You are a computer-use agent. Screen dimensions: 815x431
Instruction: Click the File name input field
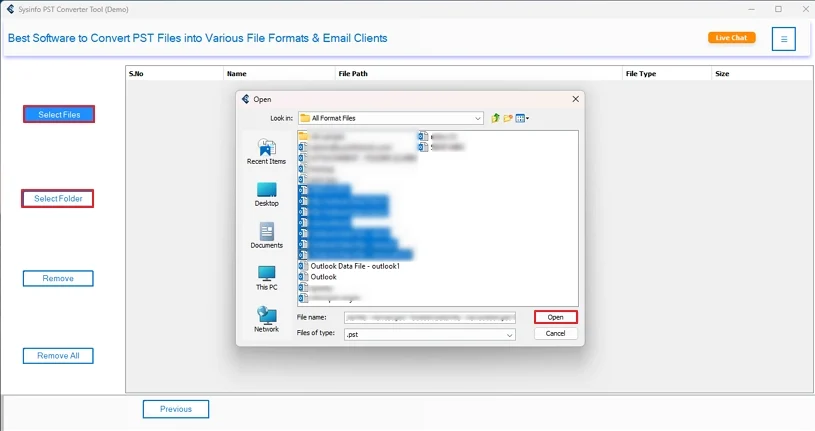[430, 318]
